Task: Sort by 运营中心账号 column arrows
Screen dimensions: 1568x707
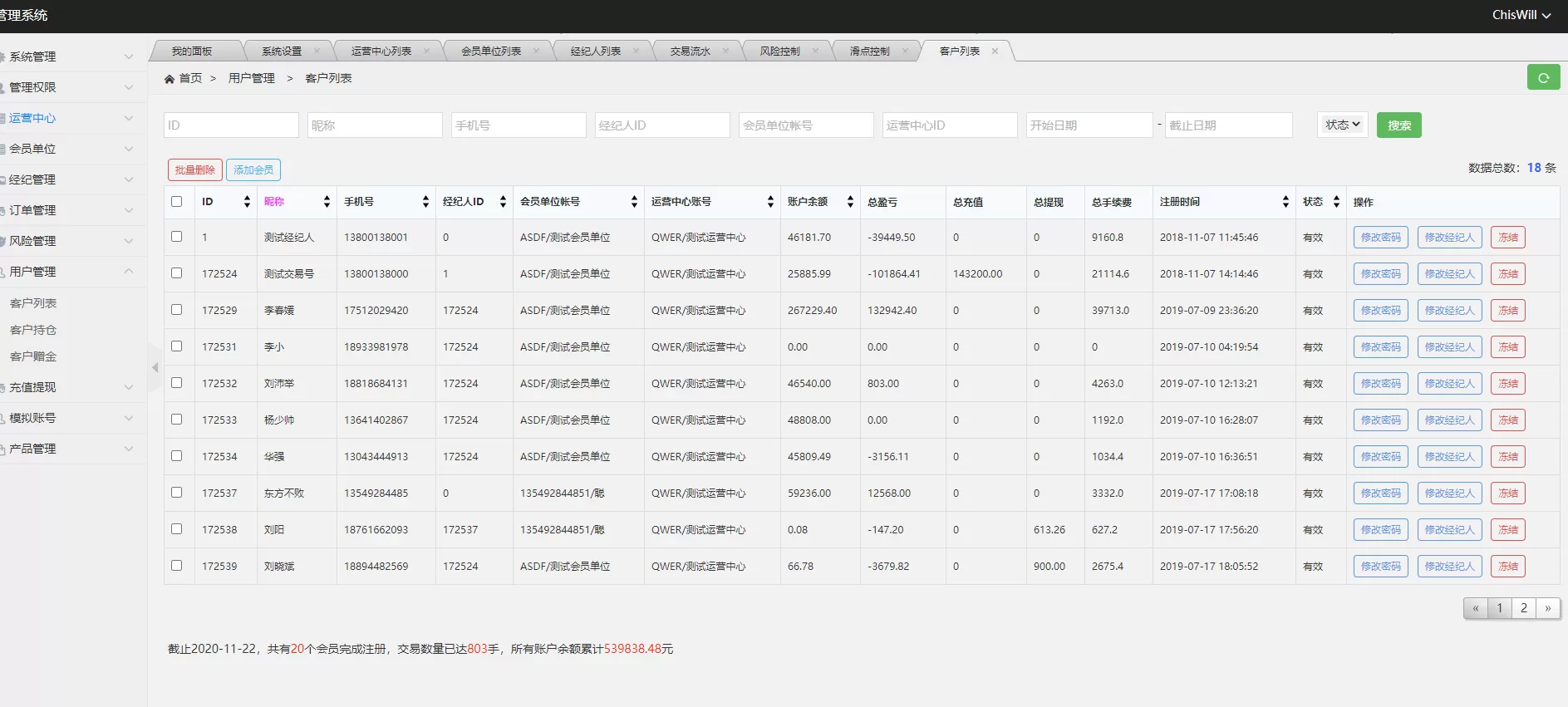Action: click(770, 202)
